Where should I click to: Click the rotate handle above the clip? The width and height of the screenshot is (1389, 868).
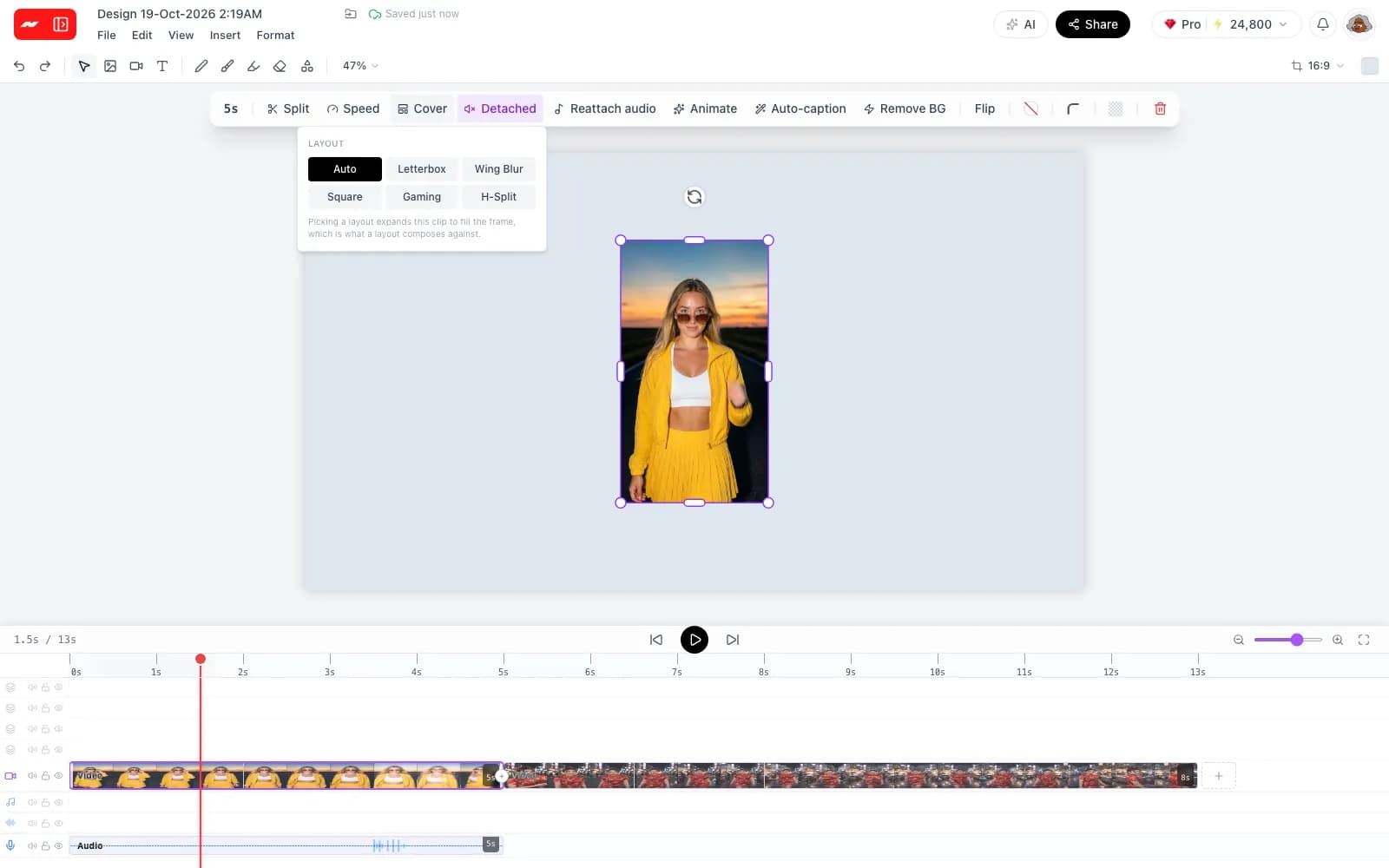[x=694, y=197]
